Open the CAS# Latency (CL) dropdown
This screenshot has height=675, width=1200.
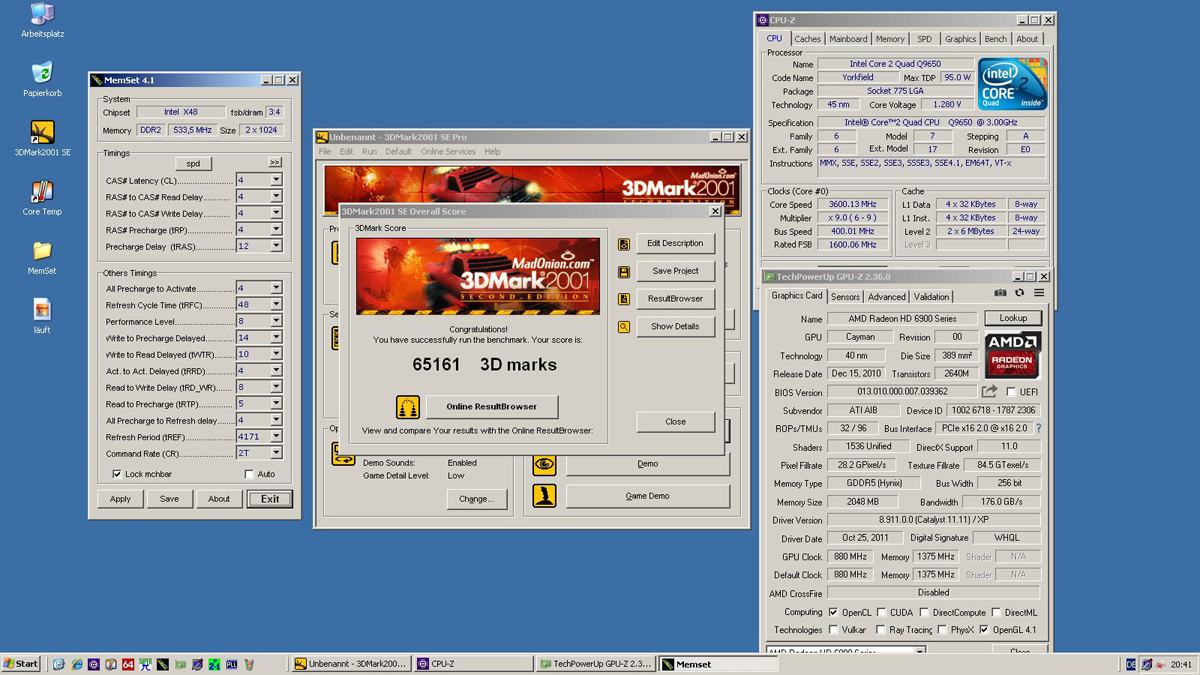click(276, 180)
